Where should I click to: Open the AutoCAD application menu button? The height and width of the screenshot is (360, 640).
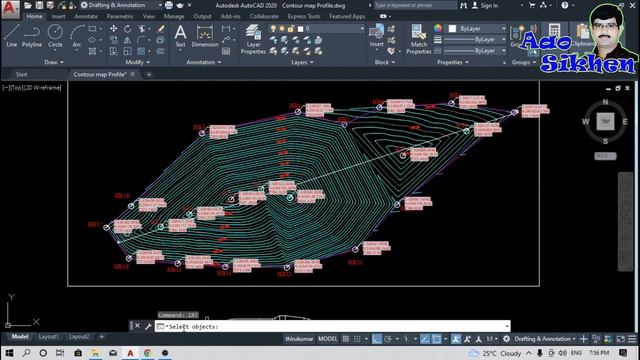click(x=10, y=9)
